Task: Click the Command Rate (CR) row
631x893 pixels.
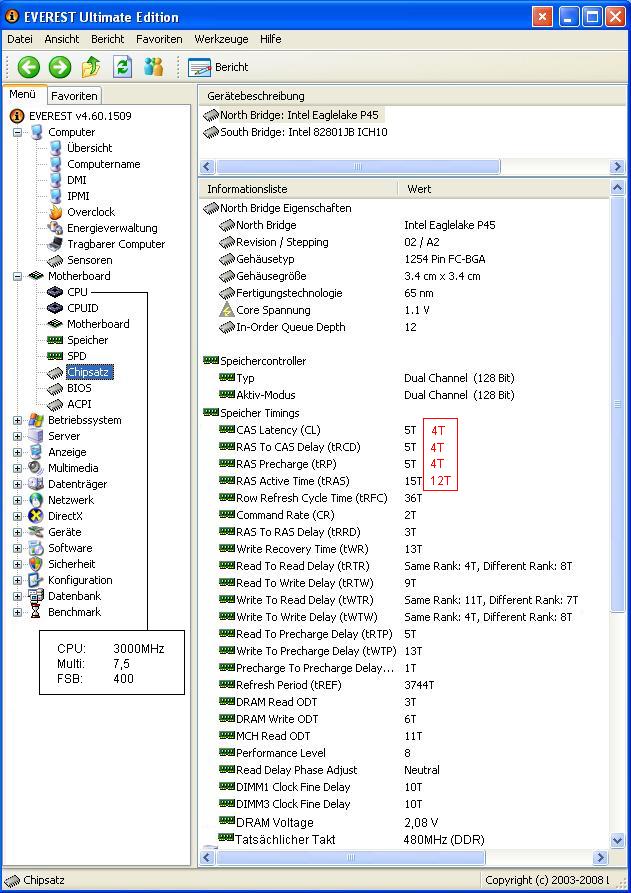Action: coord(404,515)
